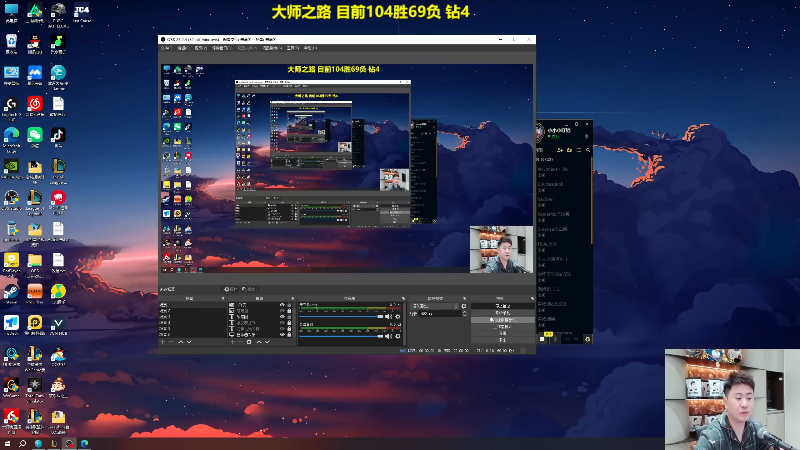Pop out the Sources dock panel

[292, 298]
